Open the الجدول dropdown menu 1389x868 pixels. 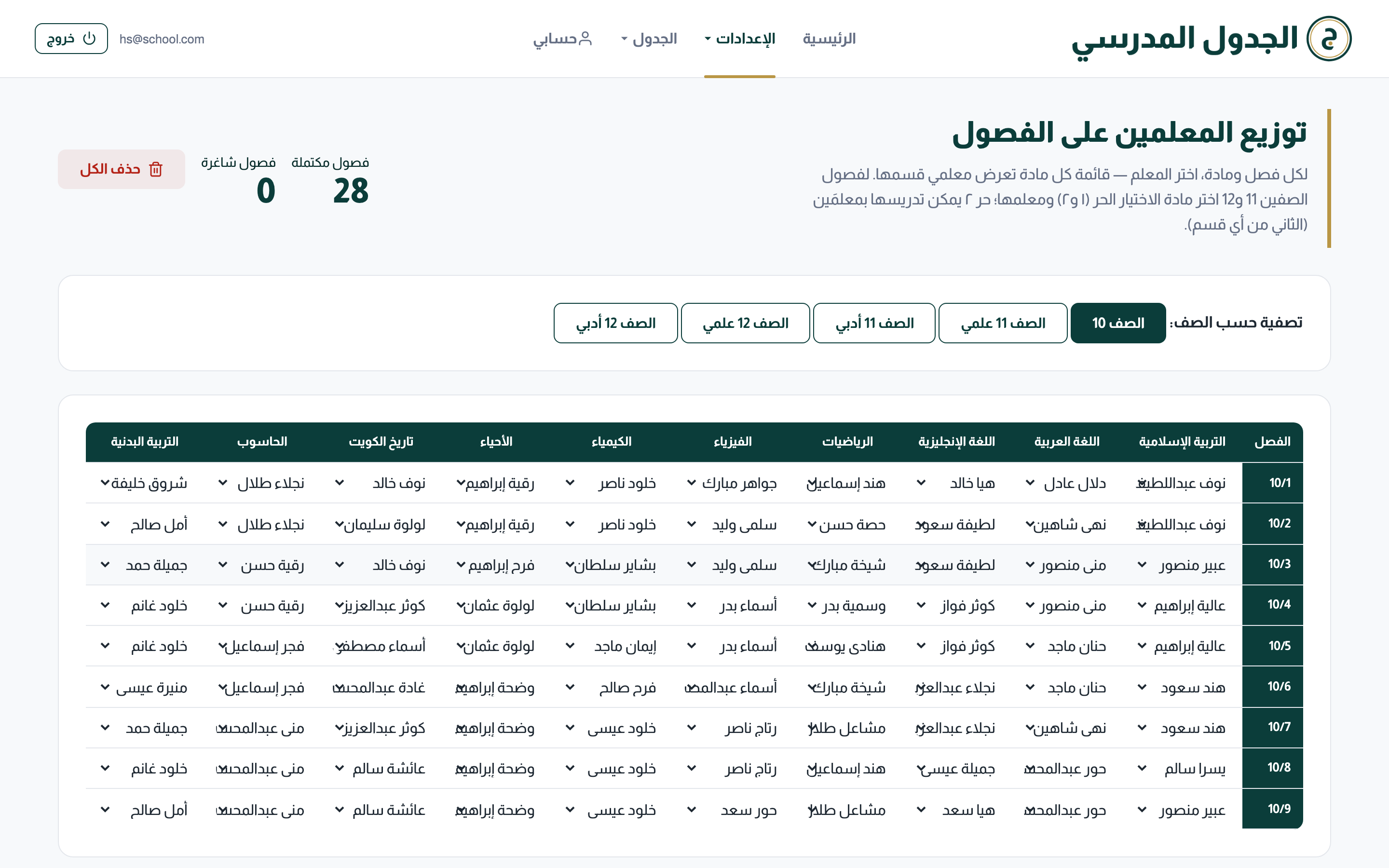[649, 39]
